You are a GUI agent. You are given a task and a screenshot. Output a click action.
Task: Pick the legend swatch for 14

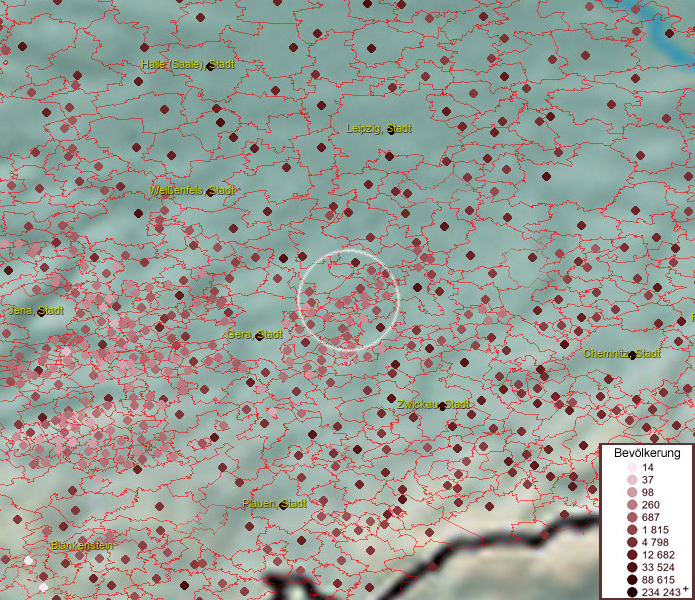(632, 468)
